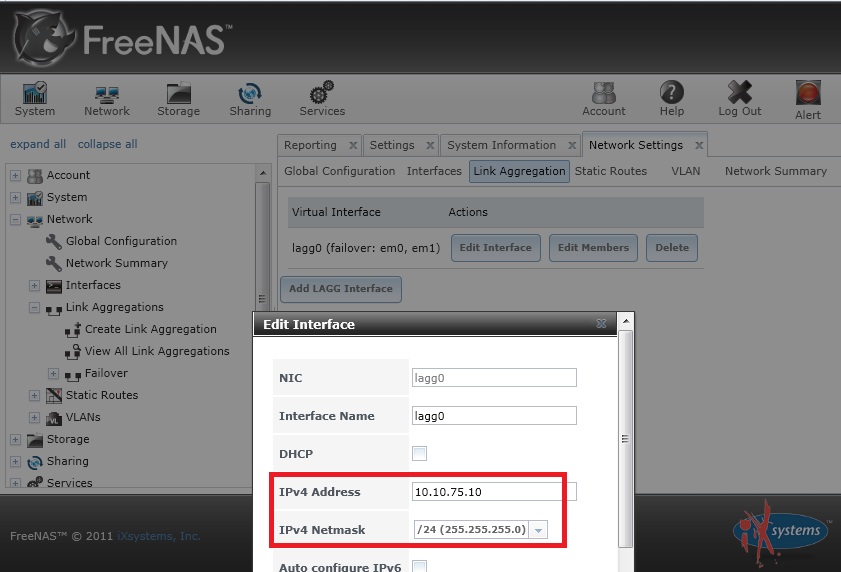Image resolution: width=841 pixels, height=572 pixels.
Task: Expand the Interfaces tree node
Action: click(x=34, y=285)
